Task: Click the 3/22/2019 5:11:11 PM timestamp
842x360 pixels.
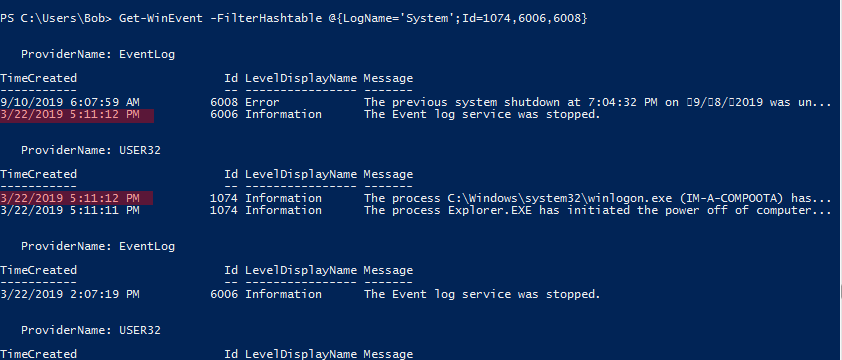Action: coord(70,210)
